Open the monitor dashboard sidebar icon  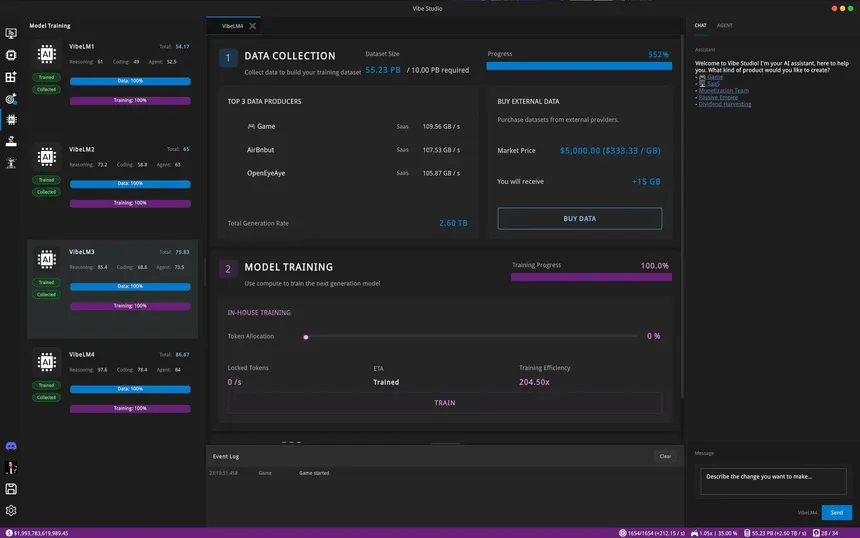pos(11,33)
